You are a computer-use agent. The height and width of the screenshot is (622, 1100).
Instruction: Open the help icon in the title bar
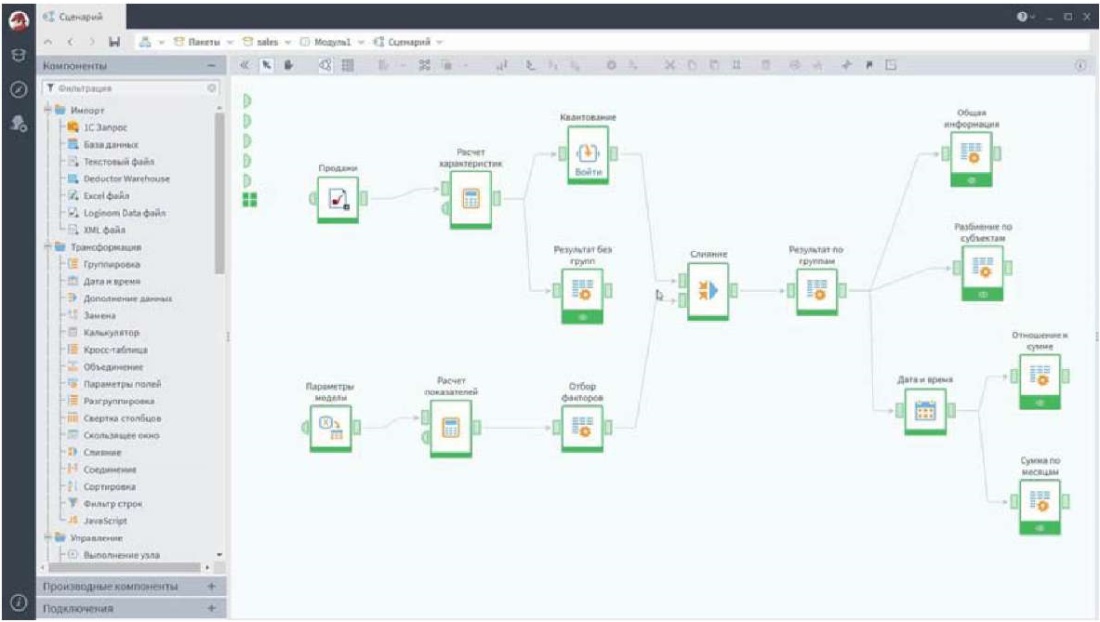pos(1022,17)
